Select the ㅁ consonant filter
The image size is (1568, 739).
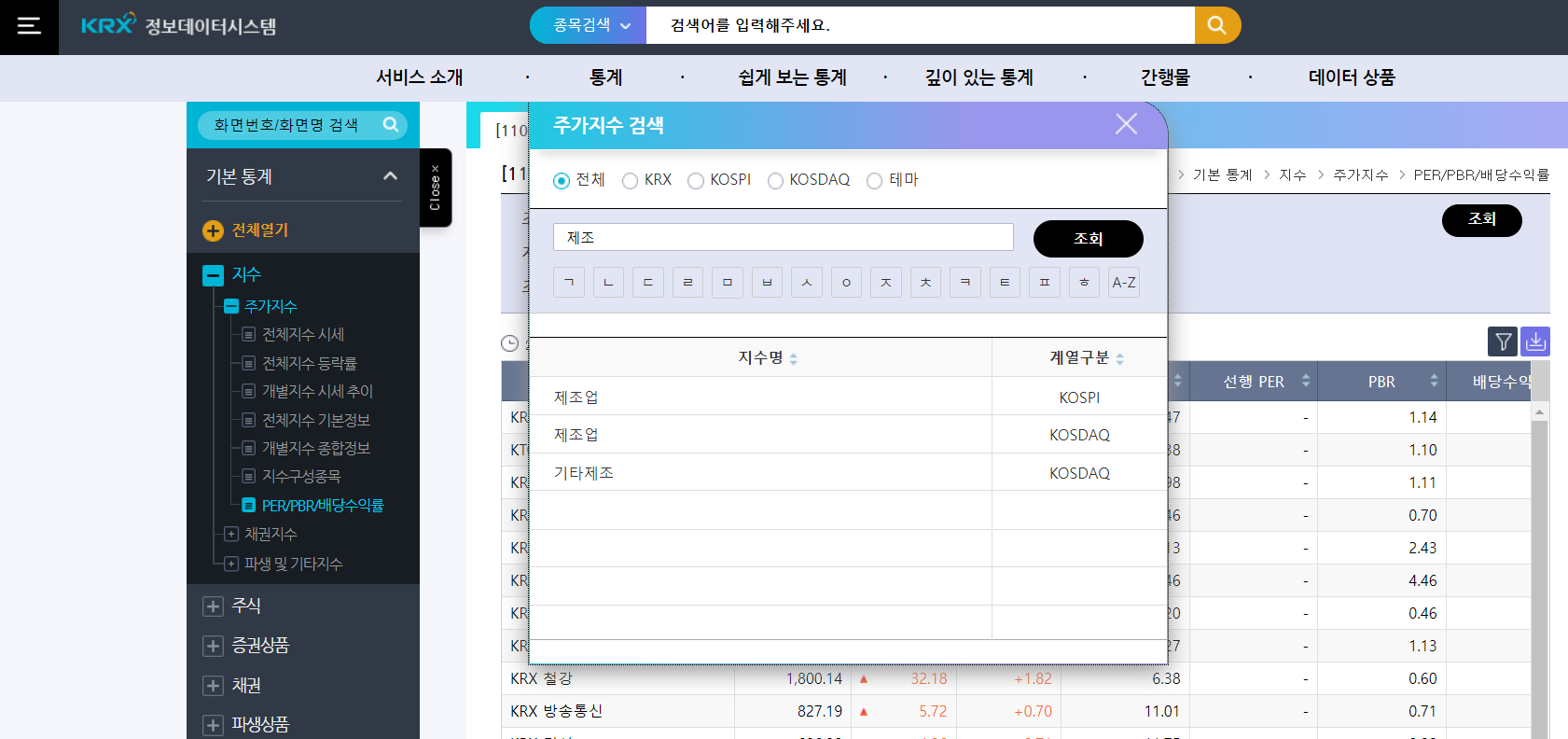click(728, 283)
